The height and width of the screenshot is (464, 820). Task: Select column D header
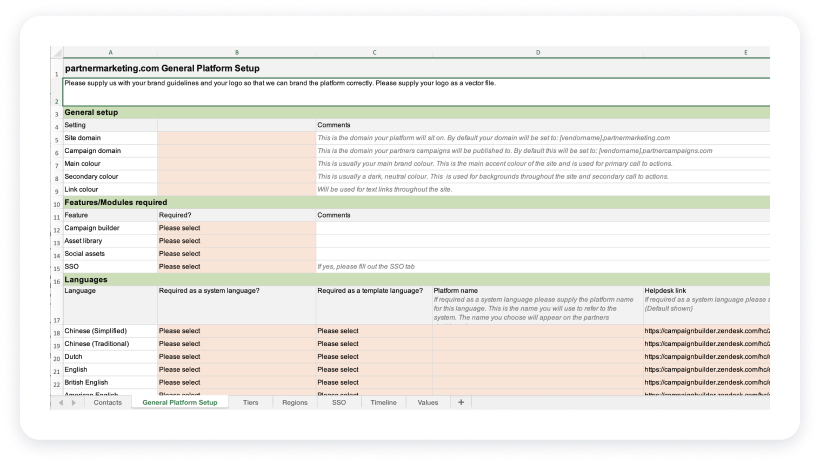[538, 51]
